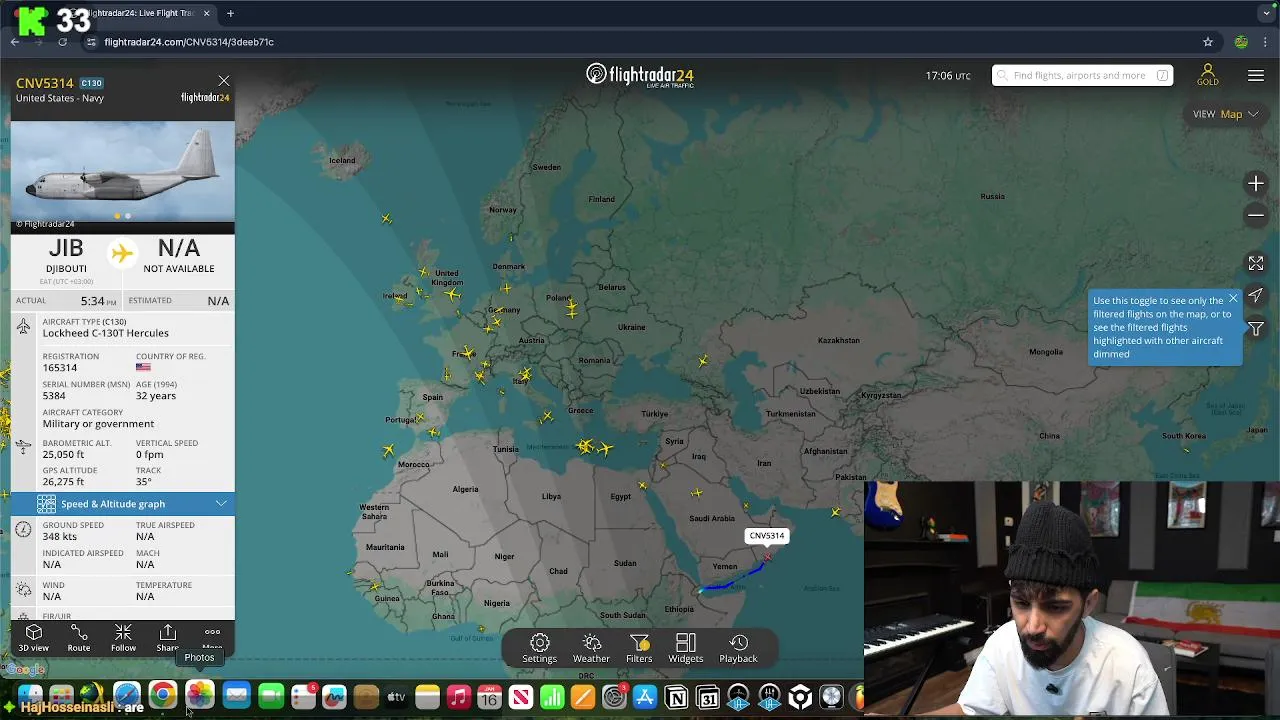Open Photos app from the Dock
The width and height of the screenshot is (1280, 720).
(199, 696)
